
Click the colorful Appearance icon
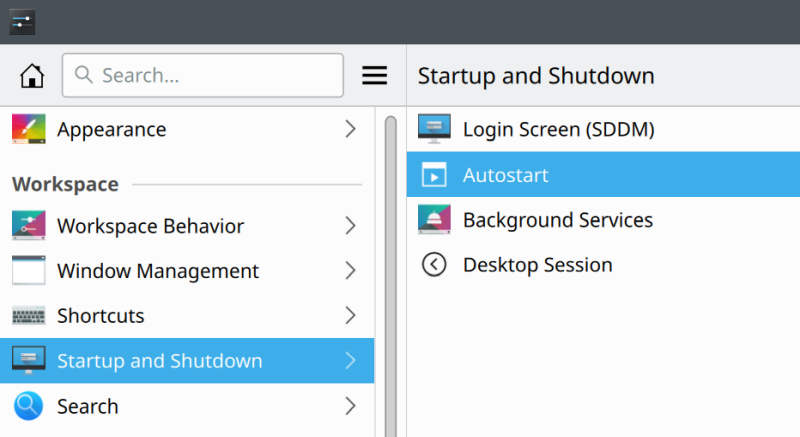[29, 129]
